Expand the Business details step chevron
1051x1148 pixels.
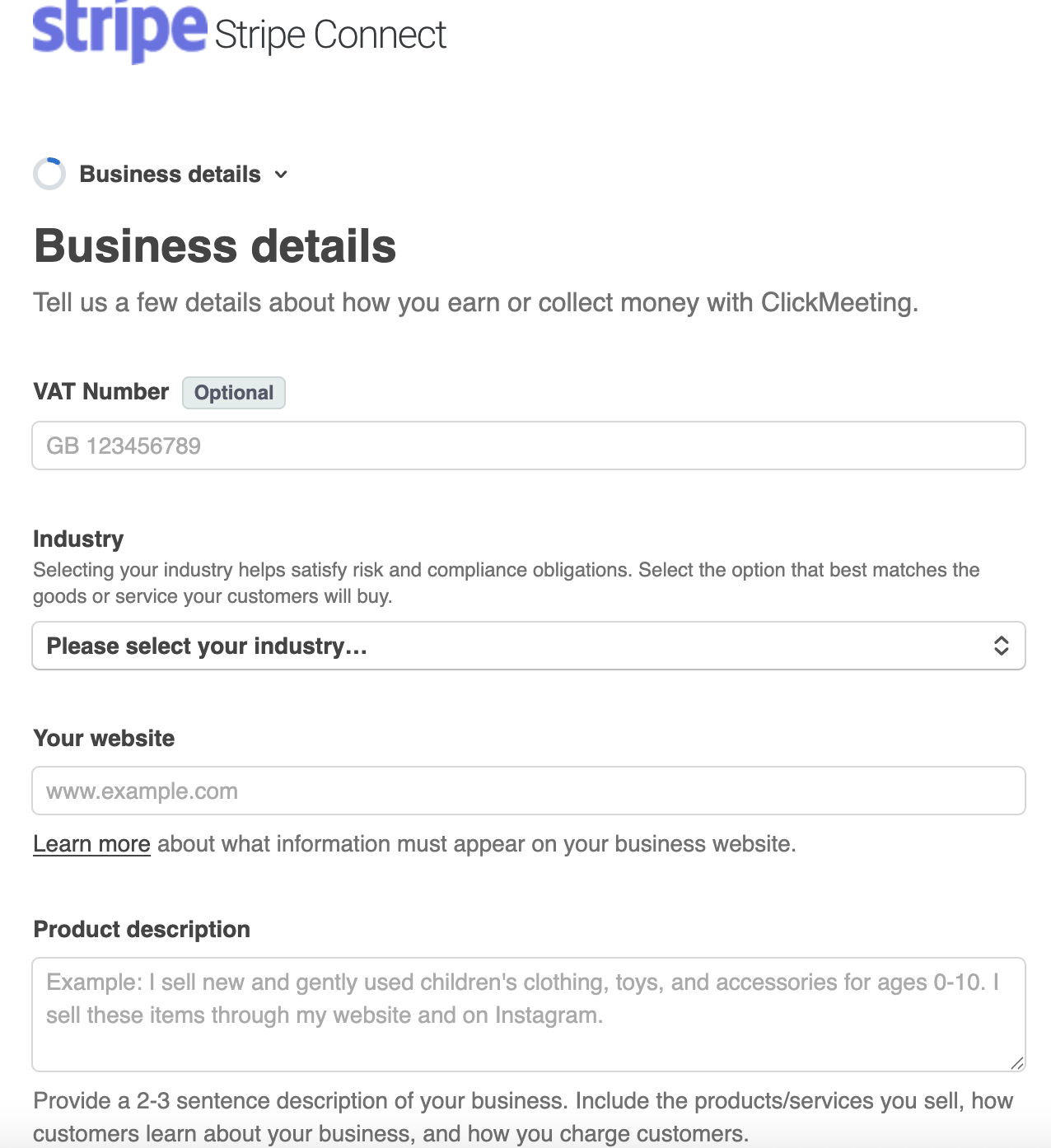pos(281,175)
